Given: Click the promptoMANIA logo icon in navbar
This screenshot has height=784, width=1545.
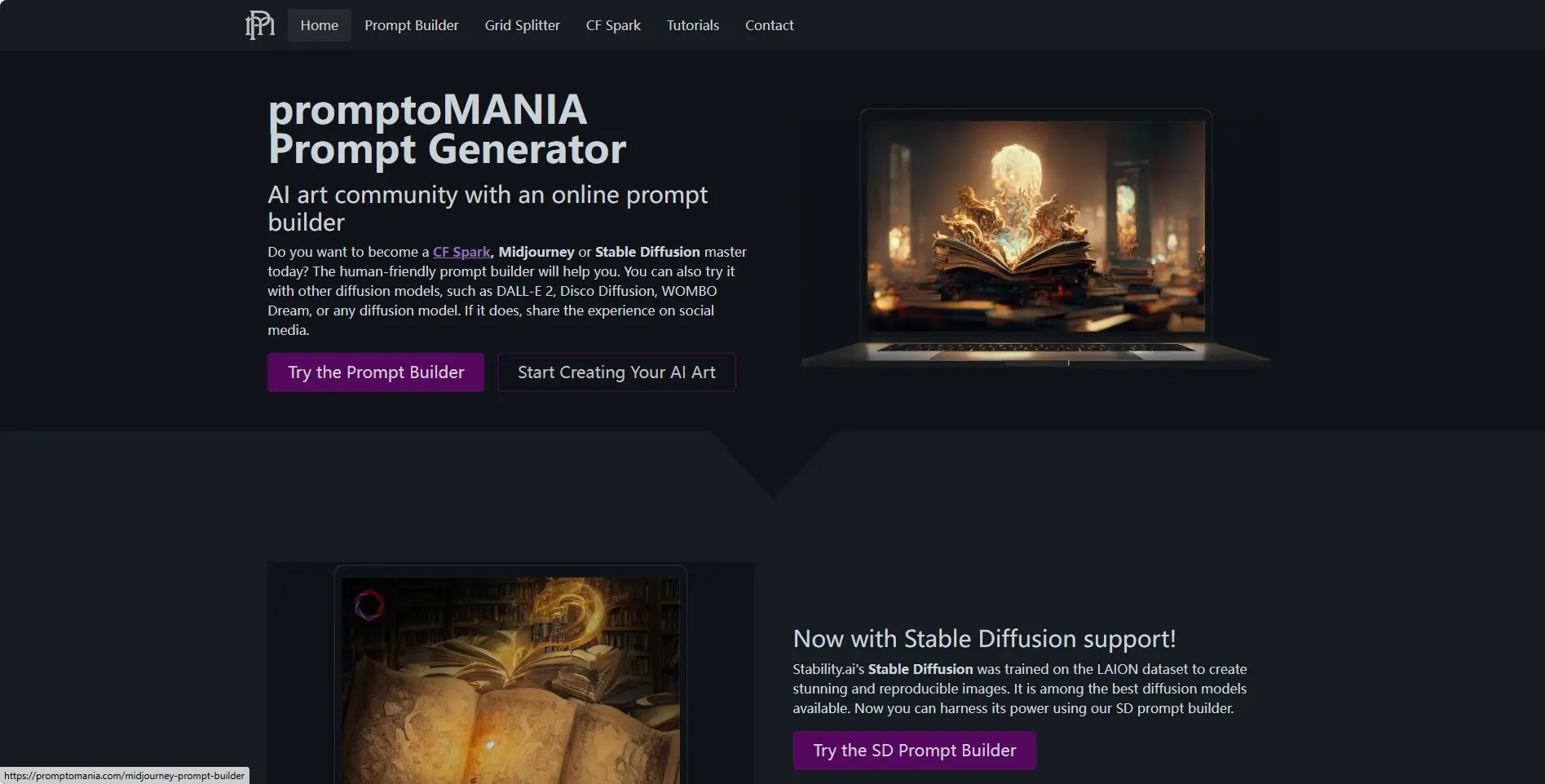Looking at the screenshot, I should (x=260, y=25).
